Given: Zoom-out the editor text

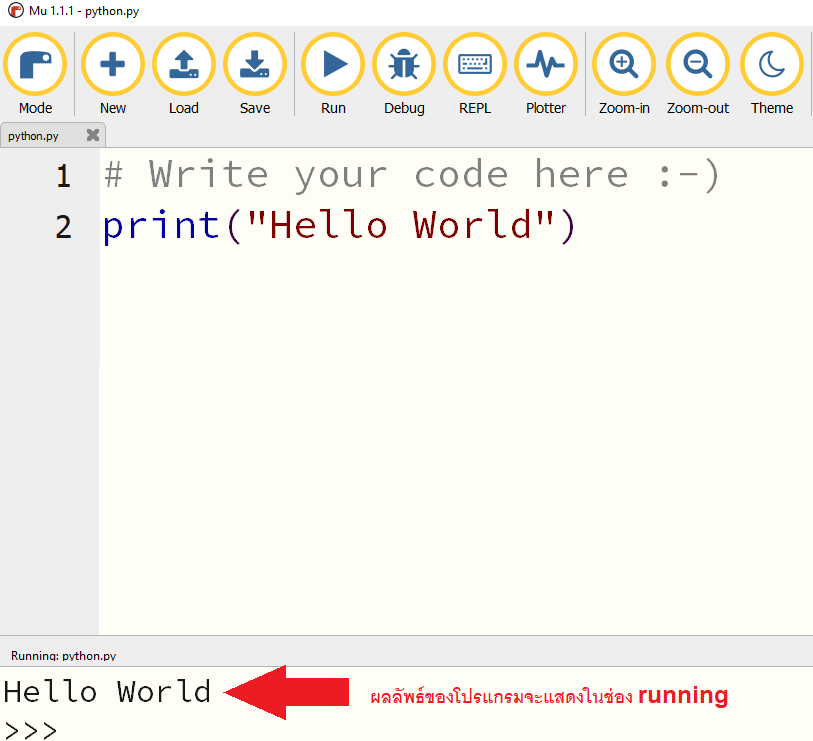Looking at the screenshot, I should pyautogui.click(x=698, y=74).
